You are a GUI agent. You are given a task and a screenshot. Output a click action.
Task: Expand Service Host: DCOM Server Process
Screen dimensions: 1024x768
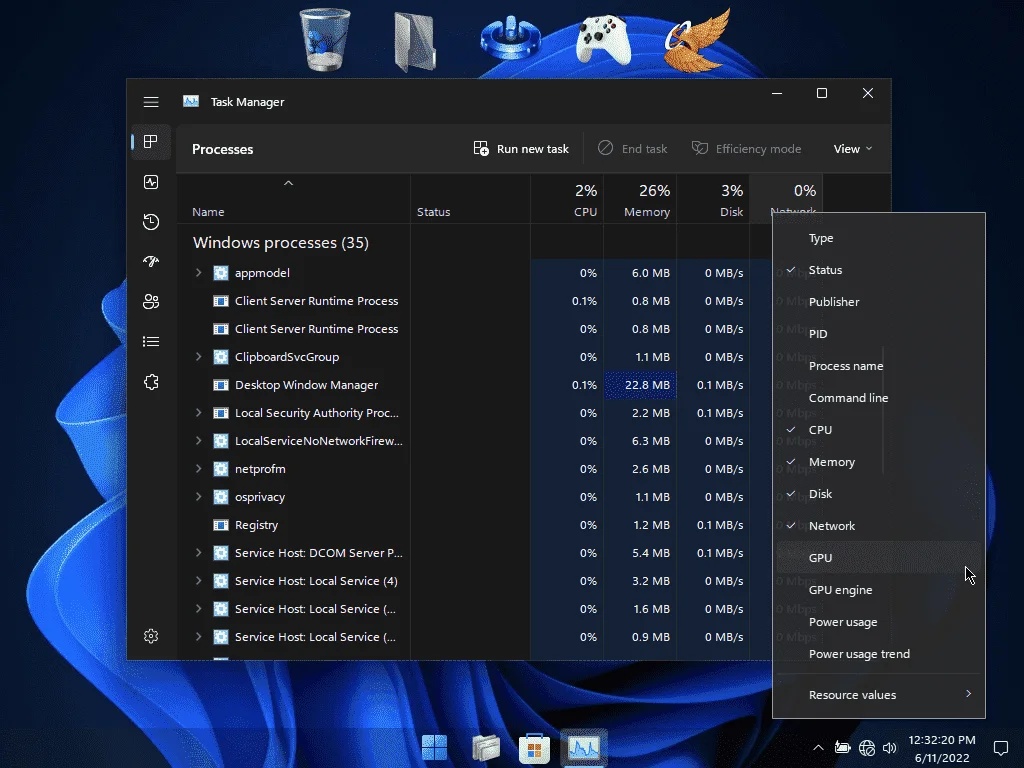click(199, 553)
